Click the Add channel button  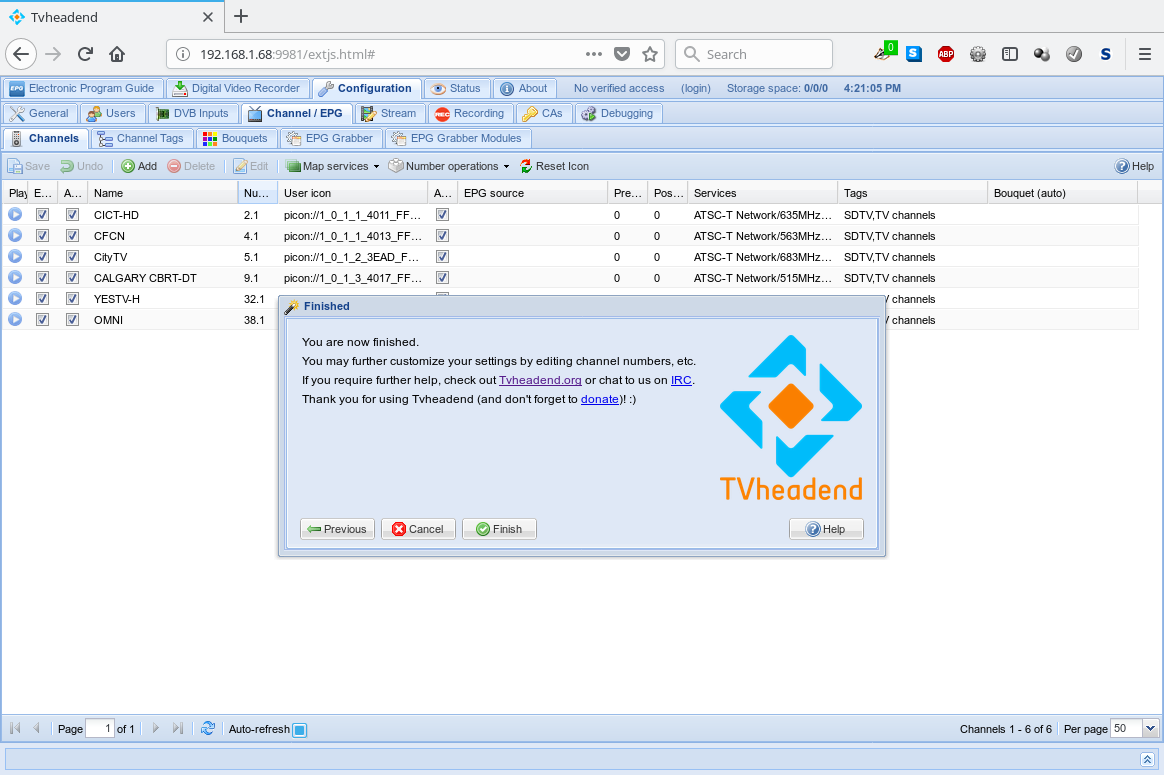pos(139,166)
